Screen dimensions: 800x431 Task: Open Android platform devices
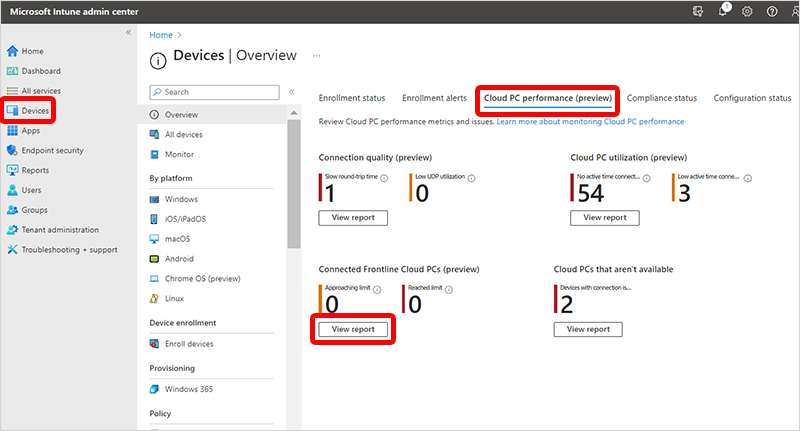click(x=171, y=259)
